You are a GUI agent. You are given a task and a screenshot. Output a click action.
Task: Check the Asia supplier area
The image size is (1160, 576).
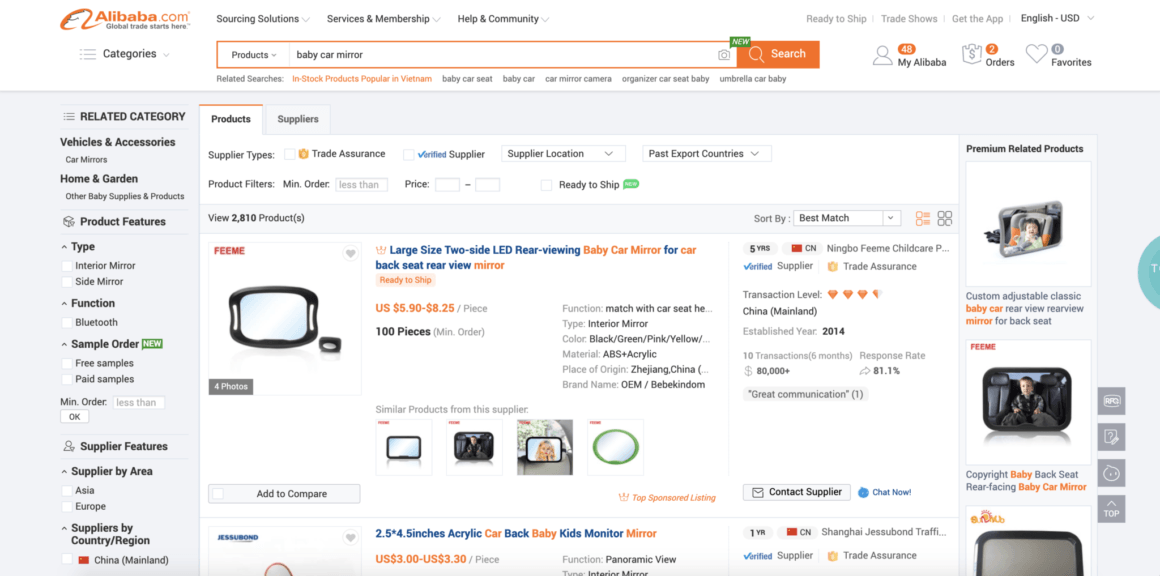(x=67, y=490)
